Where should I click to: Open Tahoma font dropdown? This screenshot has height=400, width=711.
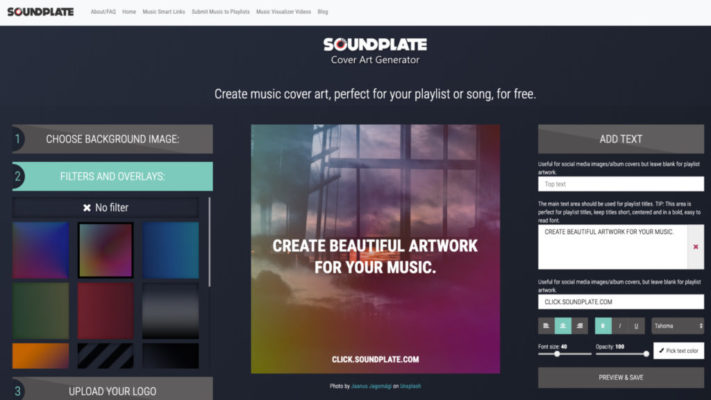pyautogui.click(x=678, y=326)
